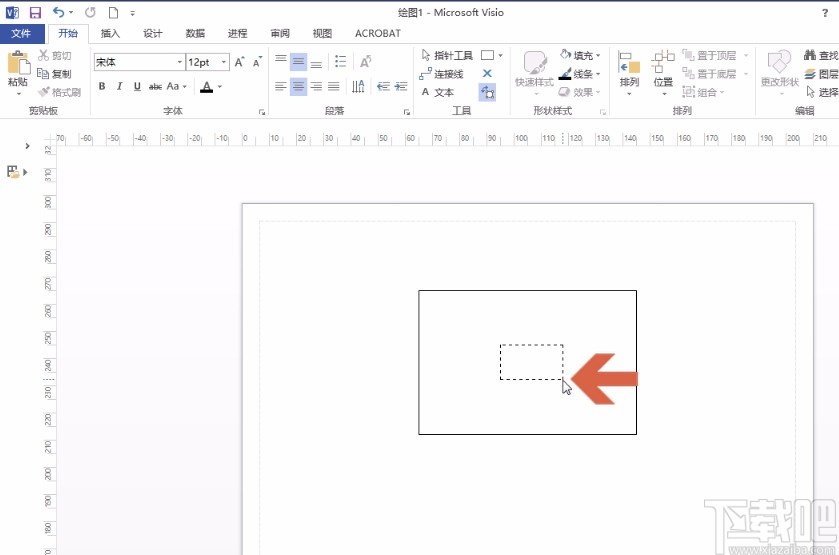Open the Fill (填充) dropdown
The image size is (839, 555).
coord(580,55)
